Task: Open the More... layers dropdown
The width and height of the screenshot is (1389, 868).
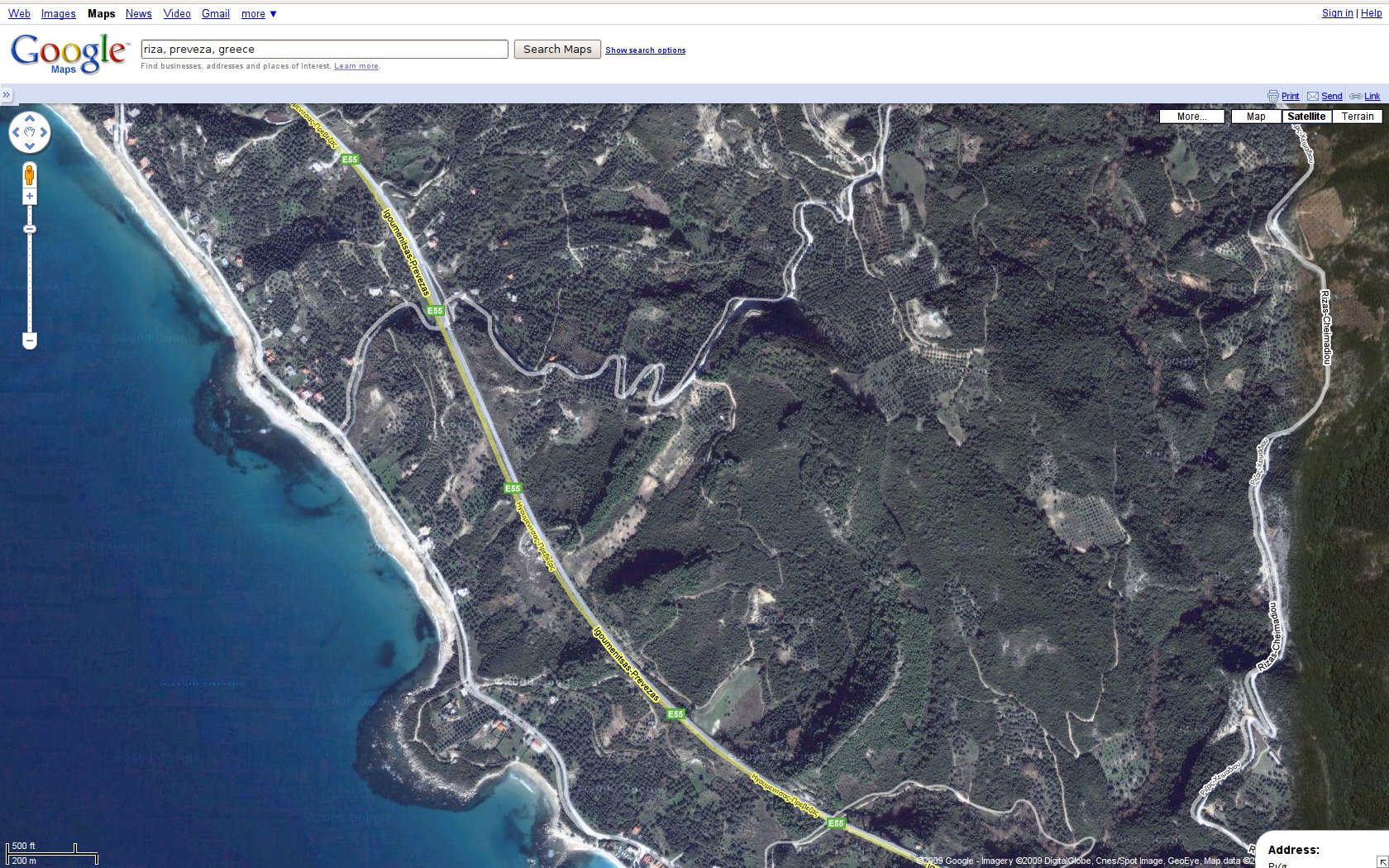Action: click(1191, 117)
